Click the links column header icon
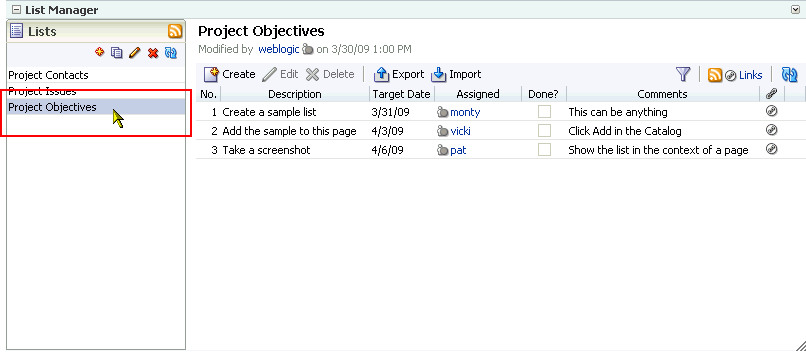This screenshot has height=362, width=806. coord(771,94)
